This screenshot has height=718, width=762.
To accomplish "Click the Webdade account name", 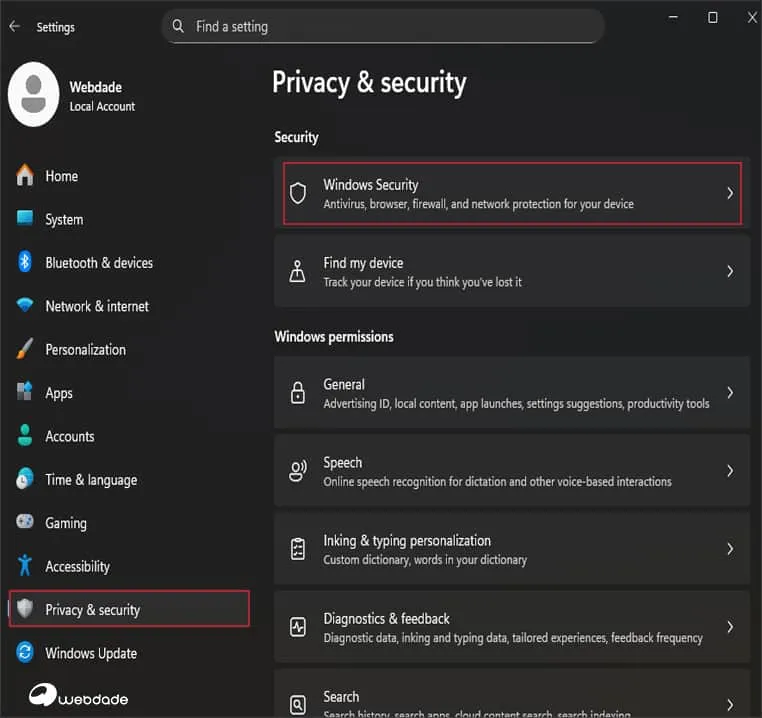I will (x=96, y=88).
